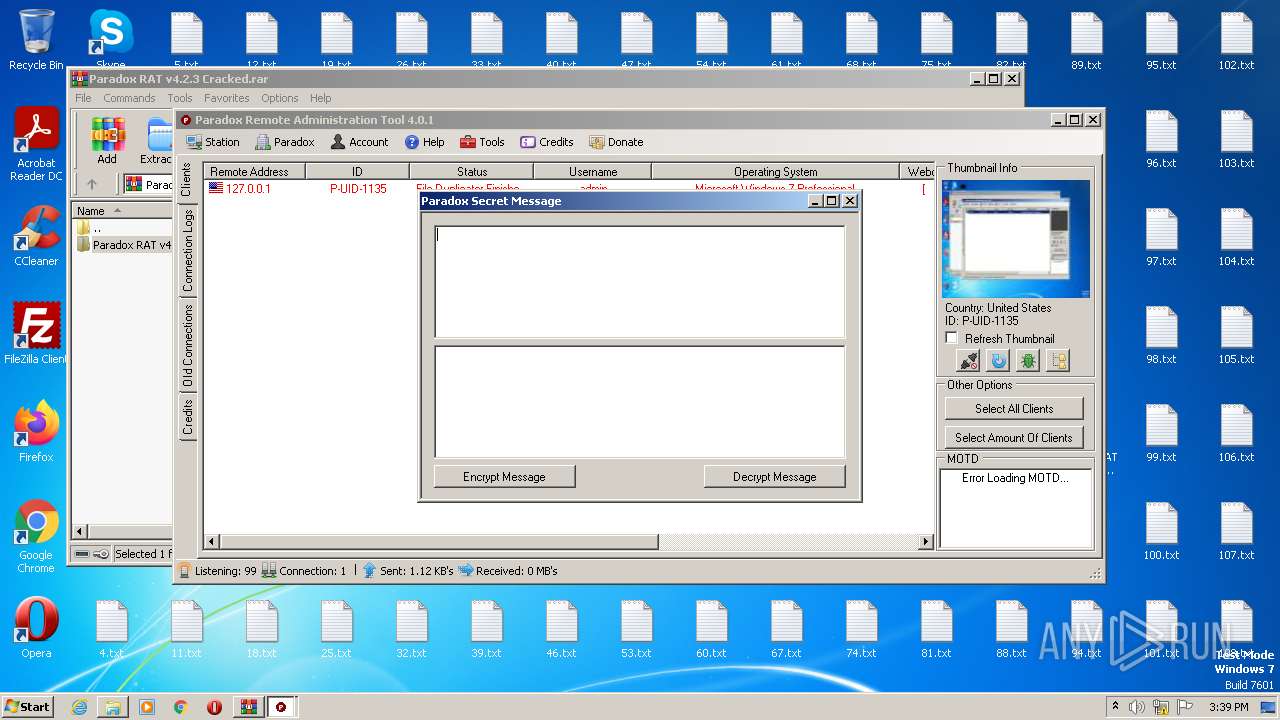The width and height of the screenshot is (1280, 720).
Task: Open the 100.txt desktop file
Action: [1161, 530]
